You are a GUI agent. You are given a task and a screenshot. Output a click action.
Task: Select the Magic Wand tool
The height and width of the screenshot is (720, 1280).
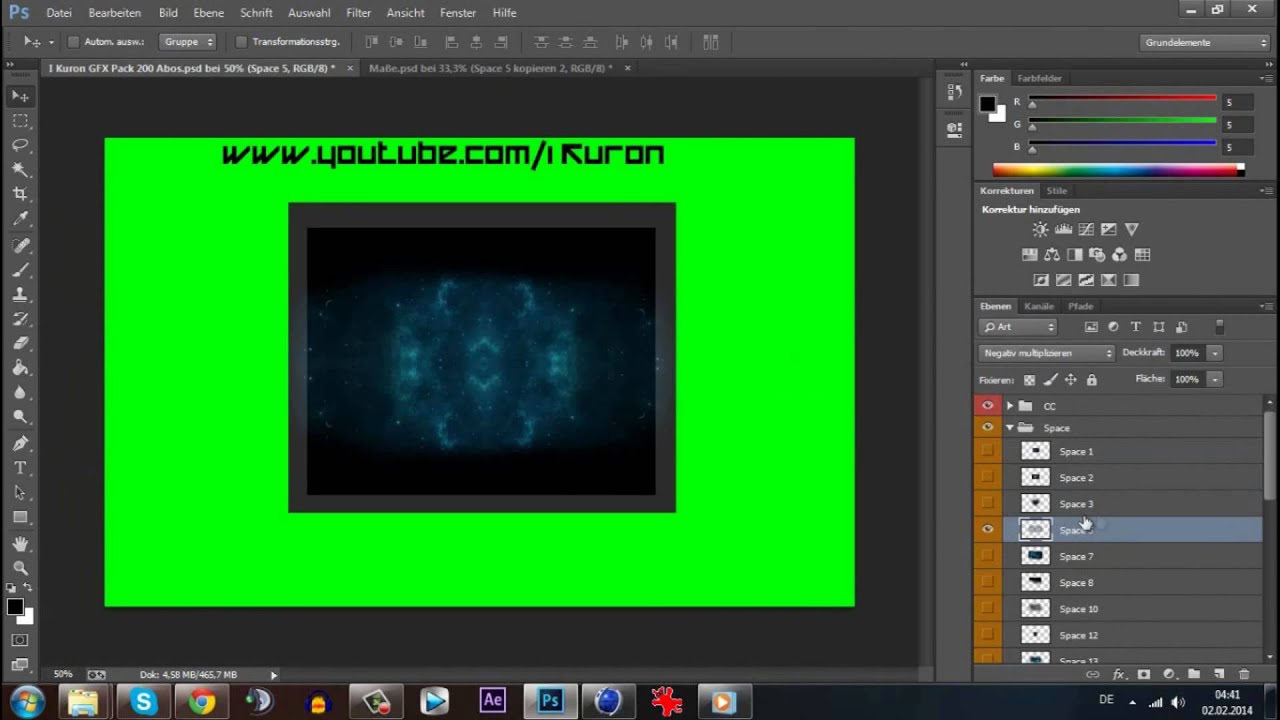(x=20, y=170)
